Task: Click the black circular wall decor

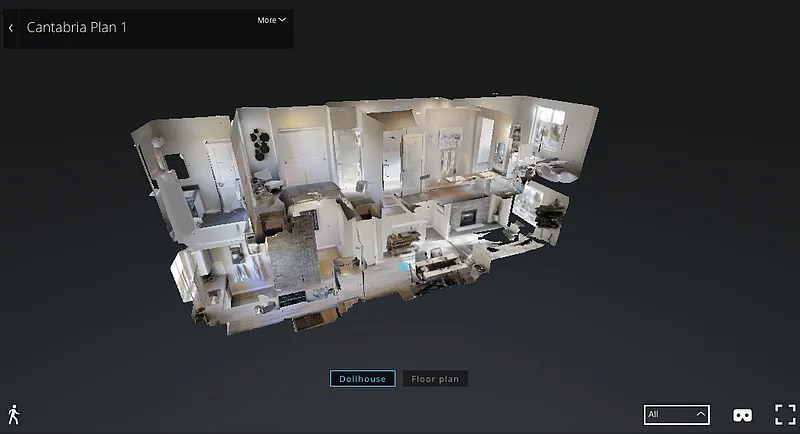Action: coord(261,143)
